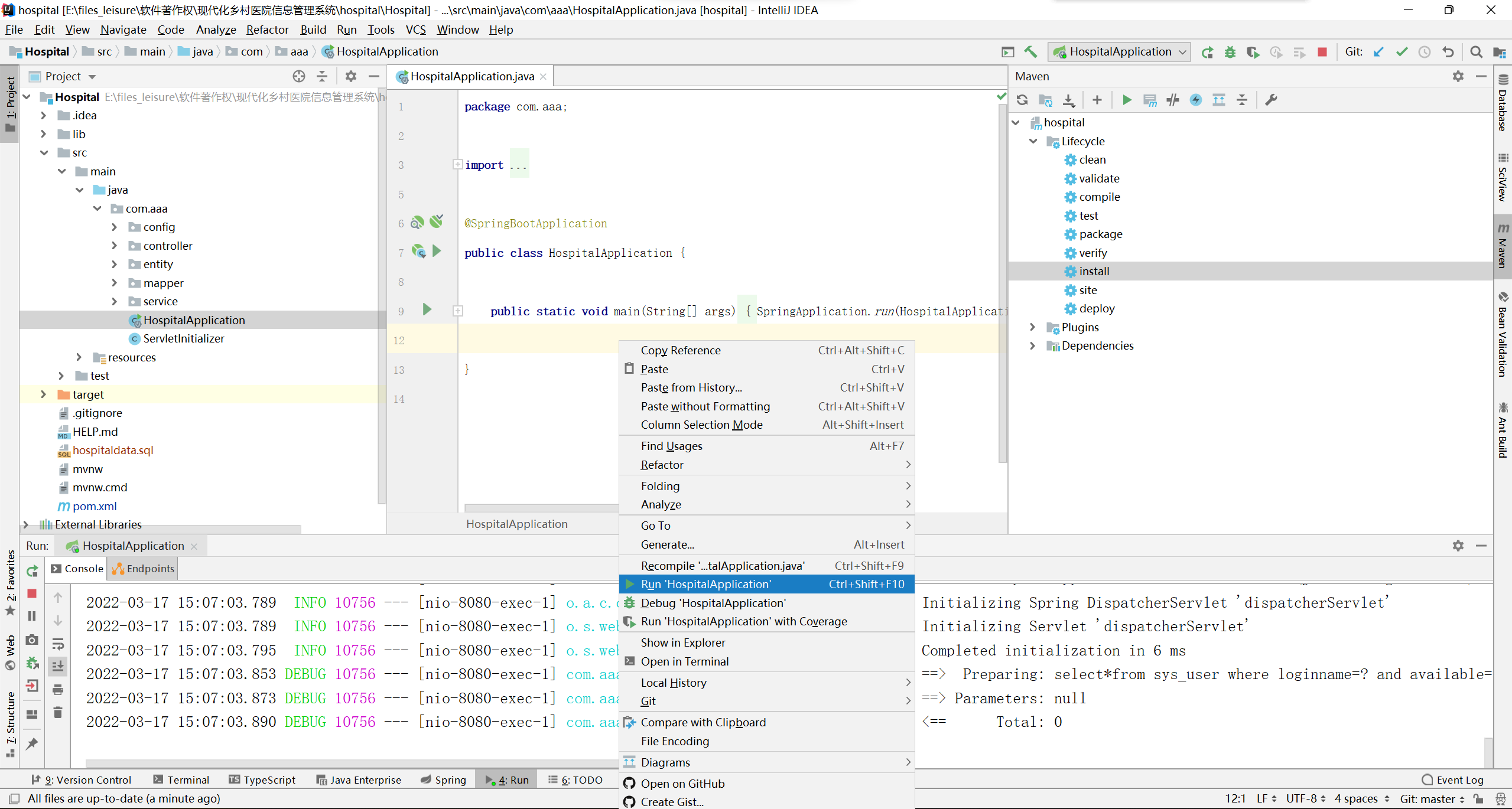Click the Maven Reimport refresh icon

[1022, 100]
